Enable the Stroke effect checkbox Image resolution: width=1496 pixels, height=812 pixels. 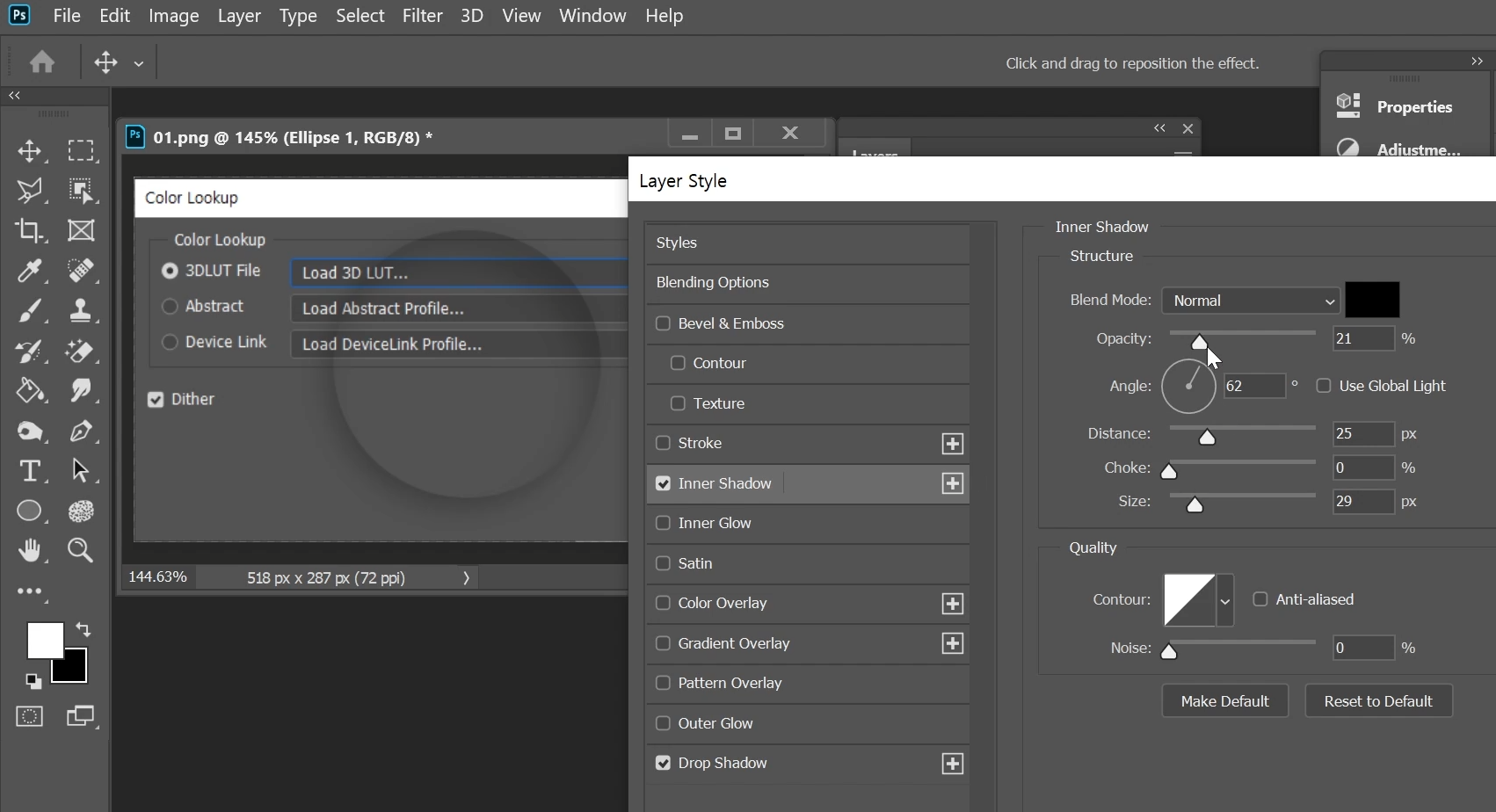pos(664,443)
